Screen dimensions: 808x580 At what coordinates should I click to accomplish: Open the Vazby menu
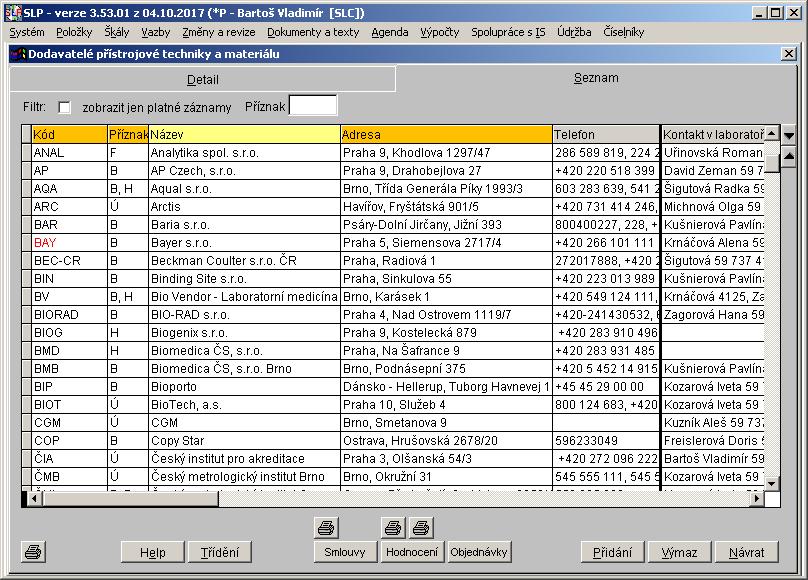[x=156, y=32]
